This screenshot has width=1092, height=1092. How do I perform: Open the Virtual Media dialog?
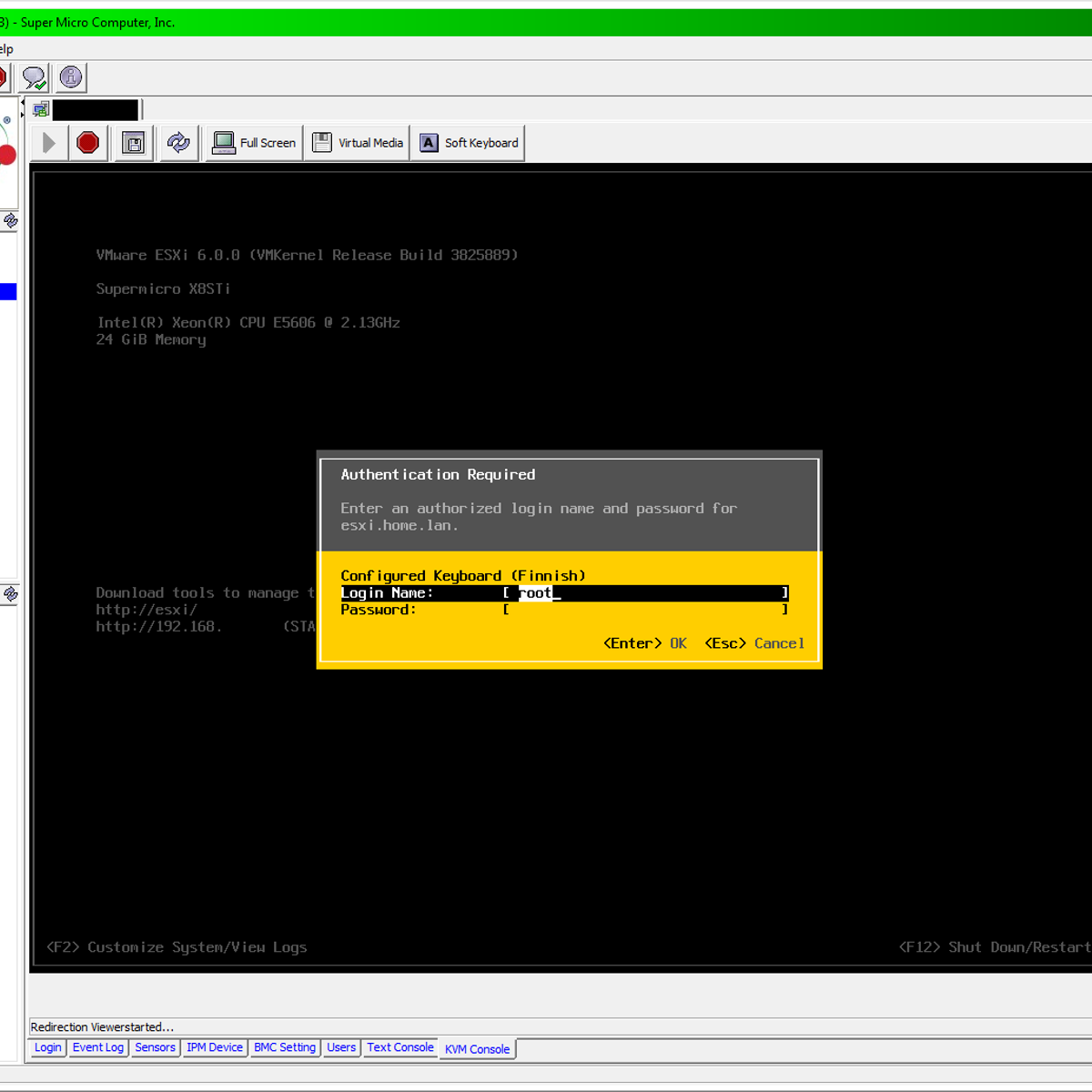pos(358,143)
